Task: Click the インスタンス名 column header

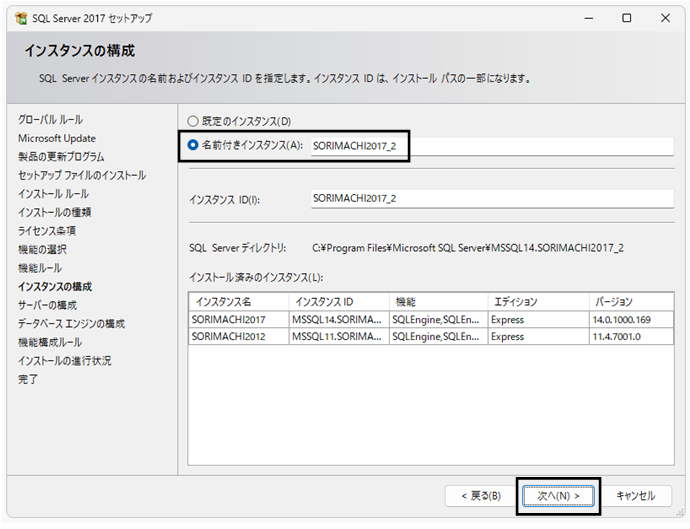Action: click(239, 302)
